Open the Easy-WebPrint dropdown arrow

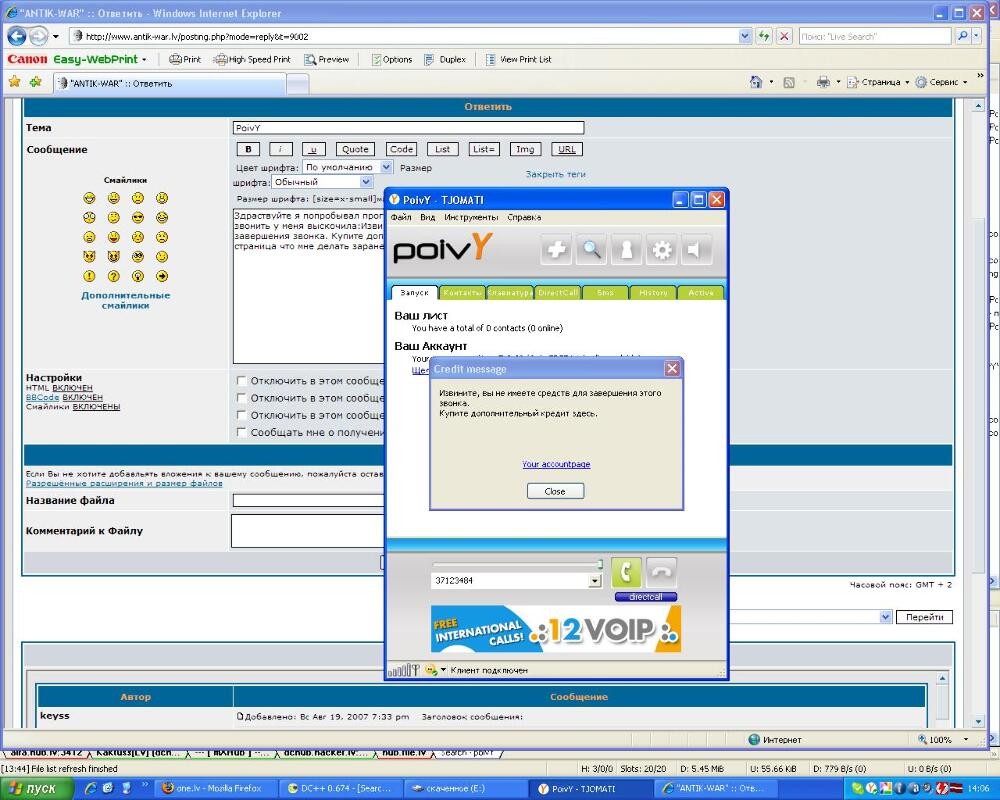(144, 59)
